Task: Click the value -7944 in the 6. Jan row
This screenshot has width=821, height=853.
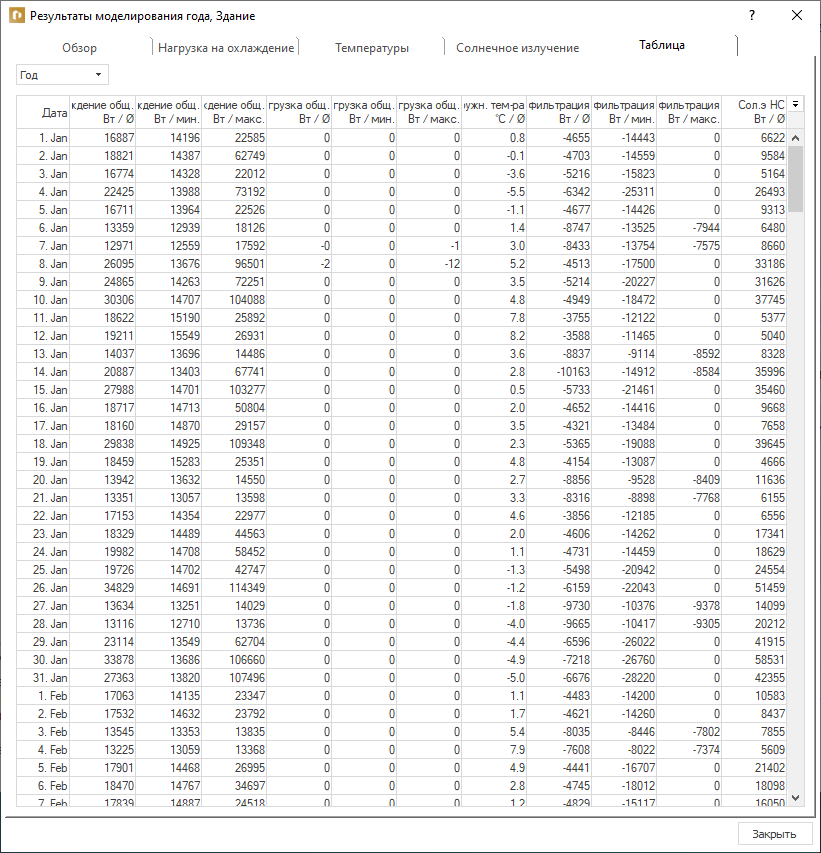Action: [706, 228]
